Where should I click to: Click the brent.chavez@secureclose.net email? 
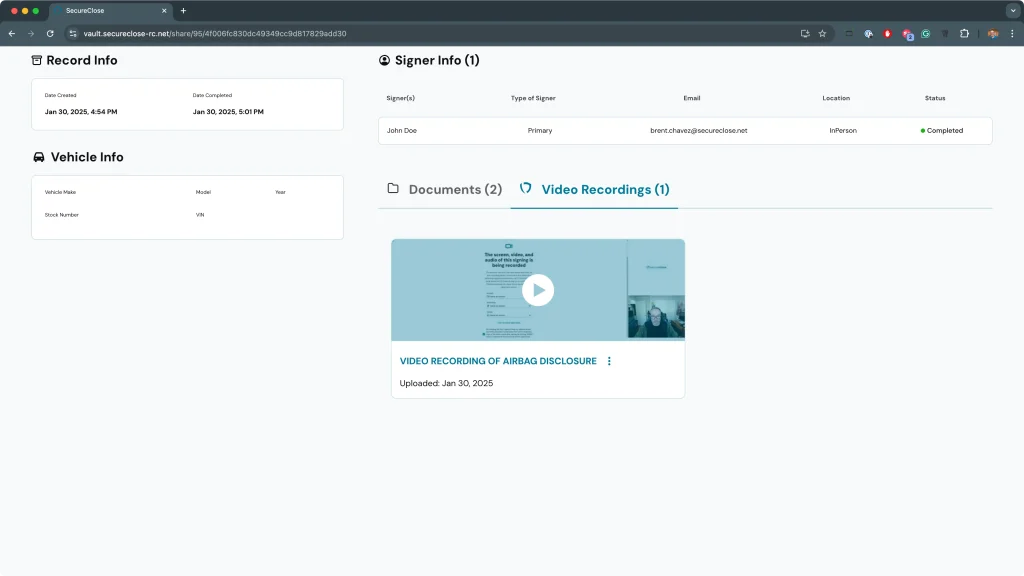(x=698, y=131)
